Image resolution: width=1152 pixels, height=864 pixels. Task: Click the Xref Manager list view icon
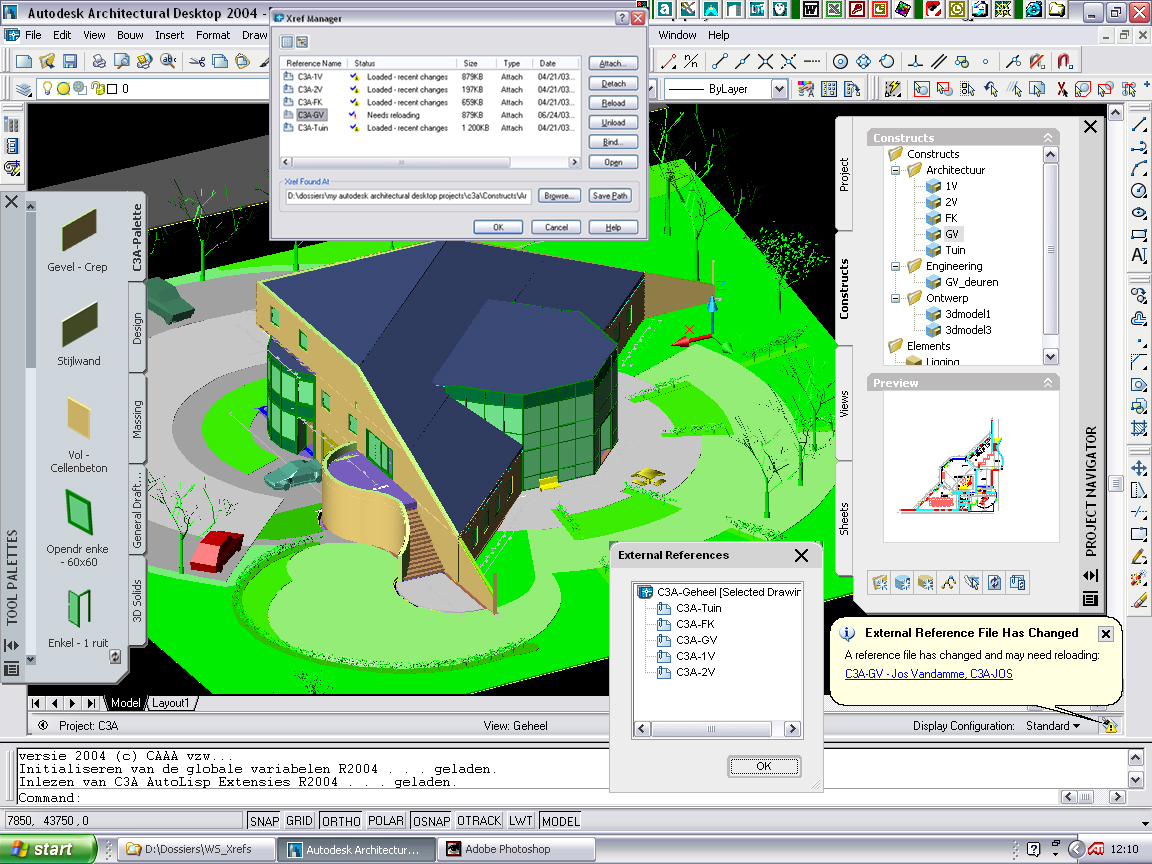click(x=287, y=42)
